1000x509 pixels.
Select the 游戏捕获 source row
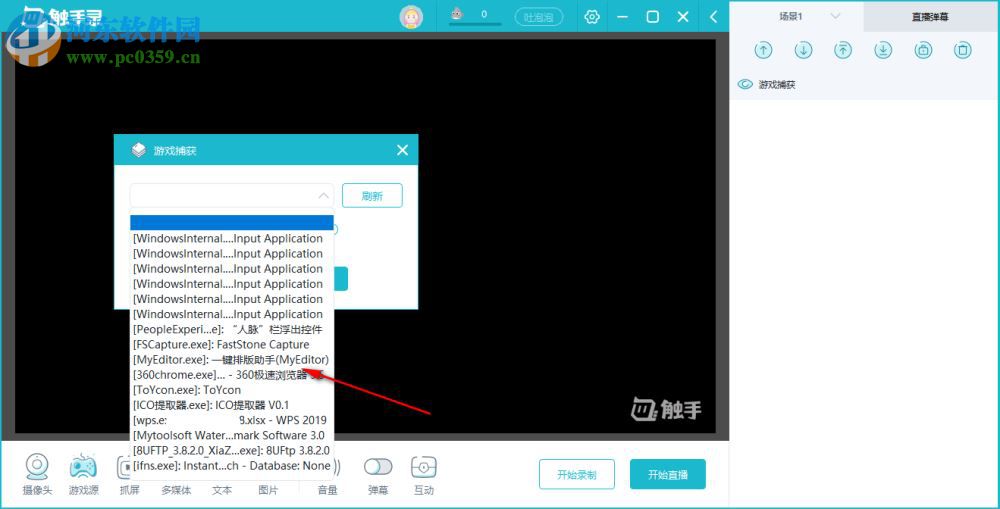pyautogui.click(x=864, y=84)
